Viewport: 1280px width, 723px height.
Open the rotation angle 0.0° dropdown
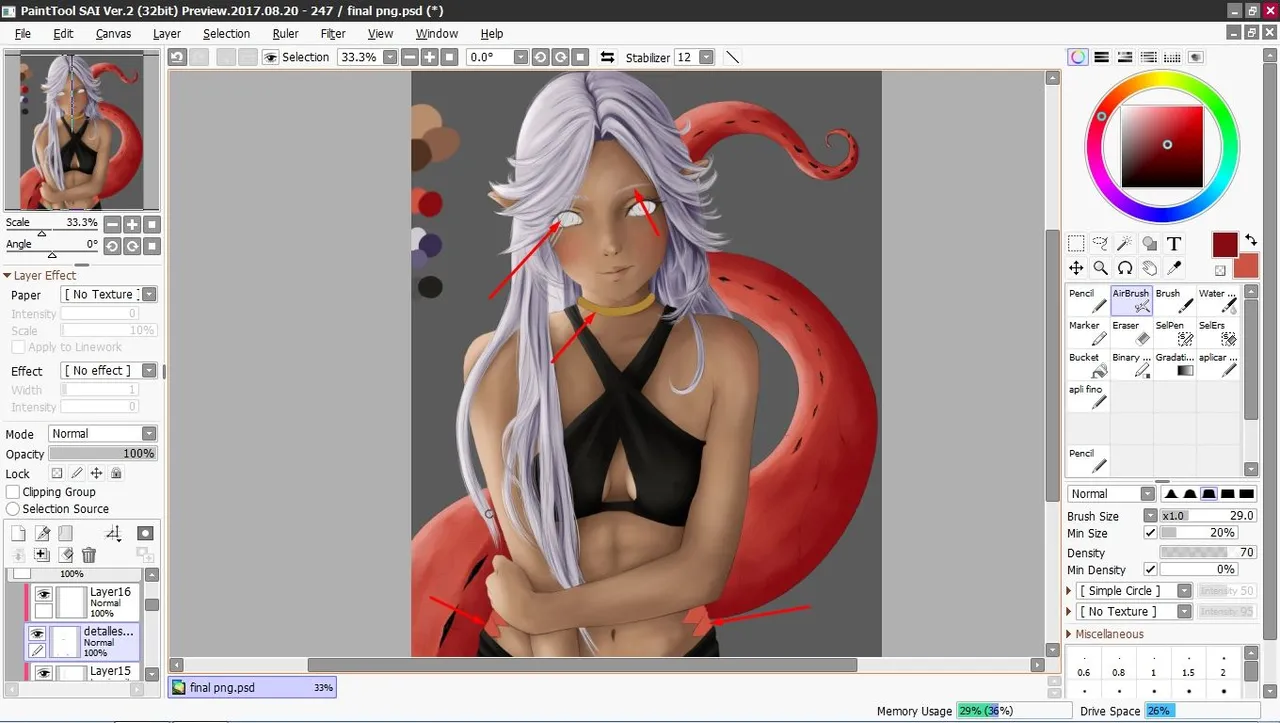tap(520, 57)
